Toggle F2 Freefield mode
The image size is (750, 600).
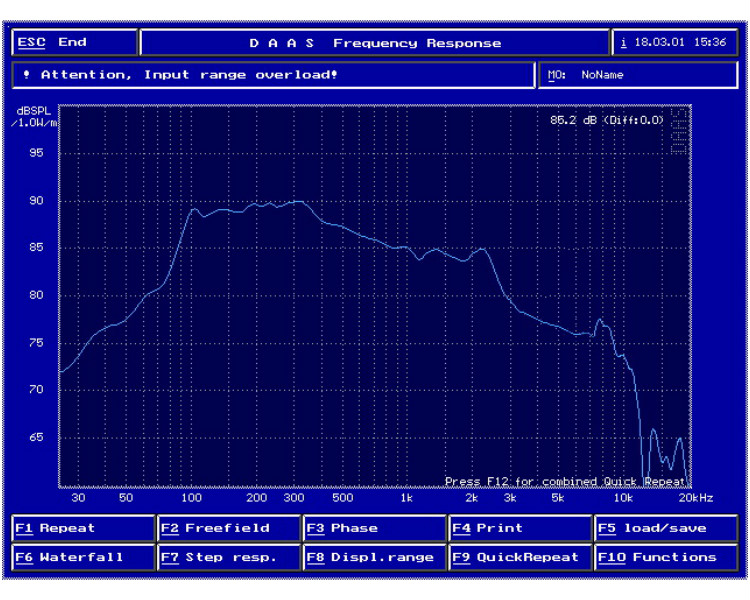[x=228, y=528]
